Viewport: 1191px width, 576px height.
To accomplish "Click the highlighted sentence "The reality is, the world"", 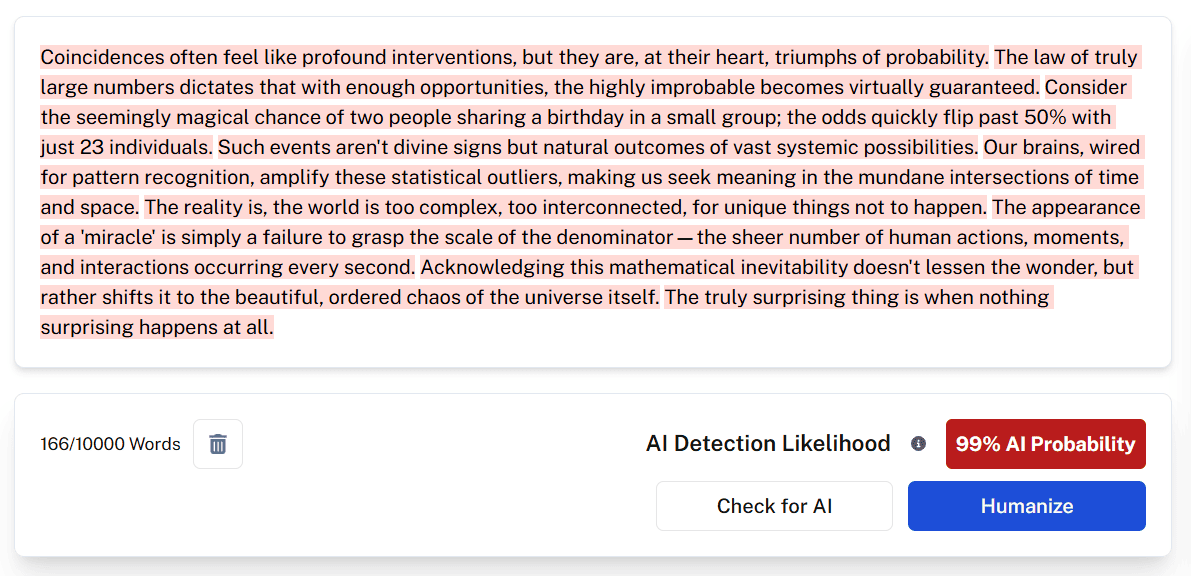I will pos(566,208).
